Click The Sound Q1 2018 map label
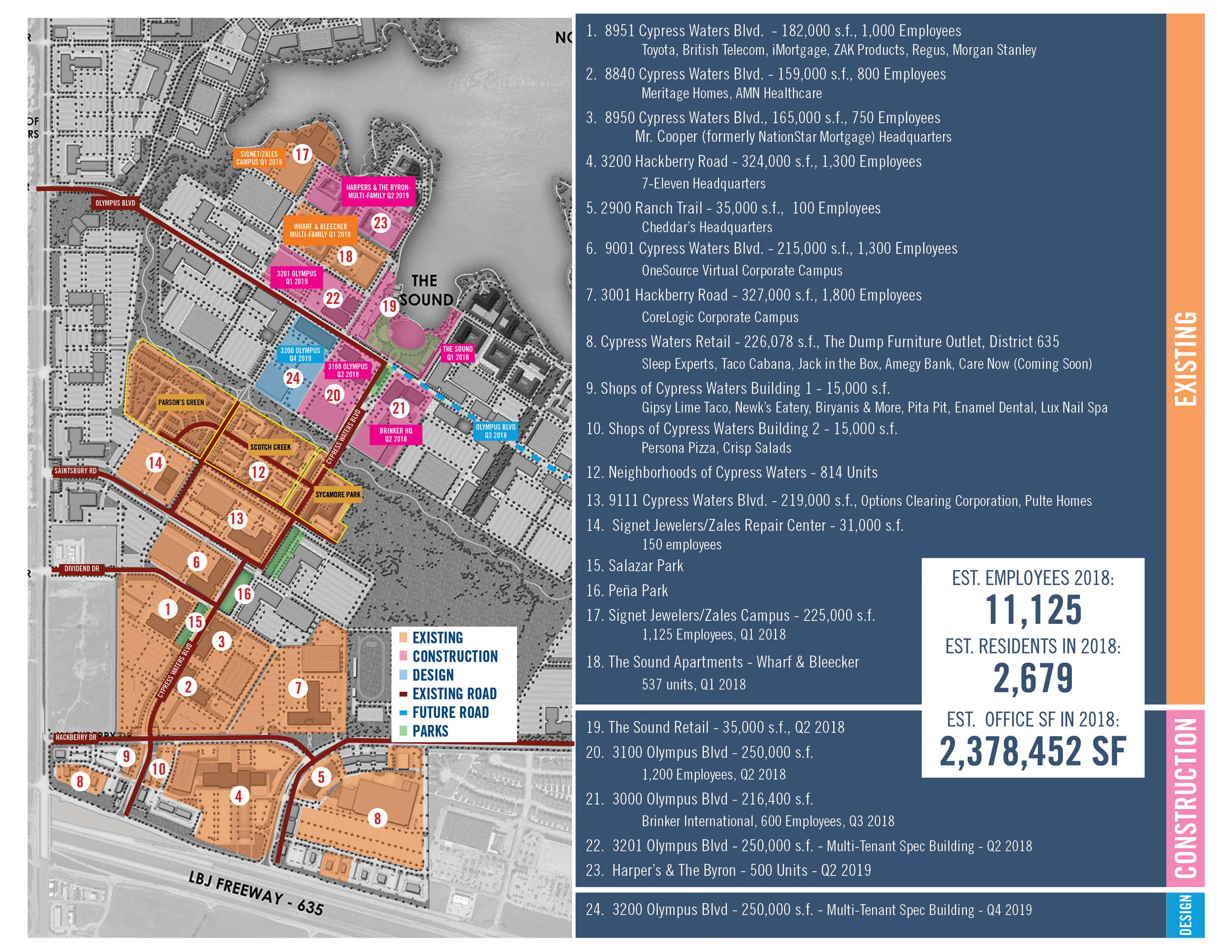Screen dimensions: 1232x952 pyautogui.click(x=457, y=353)
